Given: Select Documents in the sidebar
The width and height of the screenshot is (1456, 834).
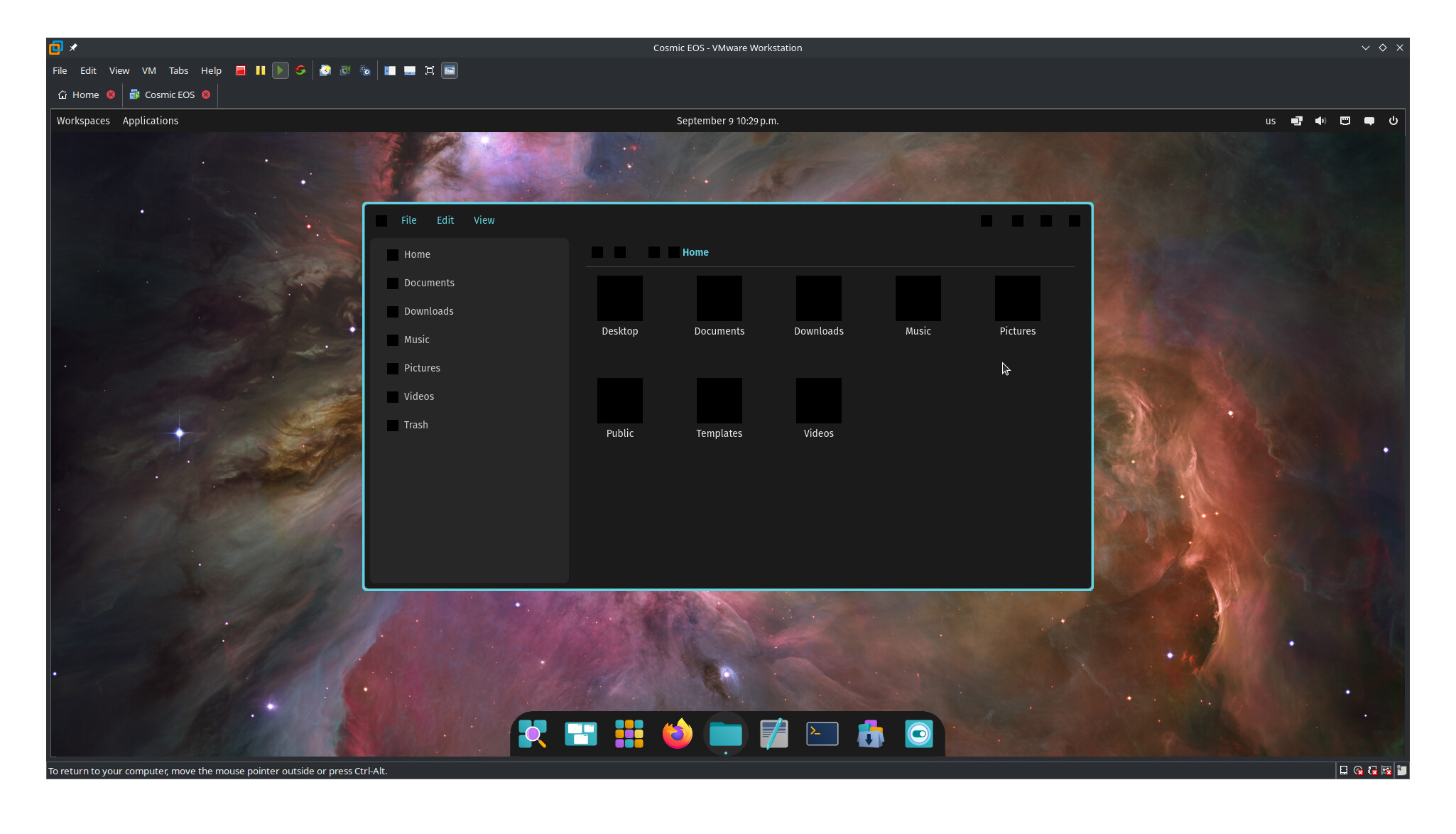Looking at the screenshot, I should point(469,283).
